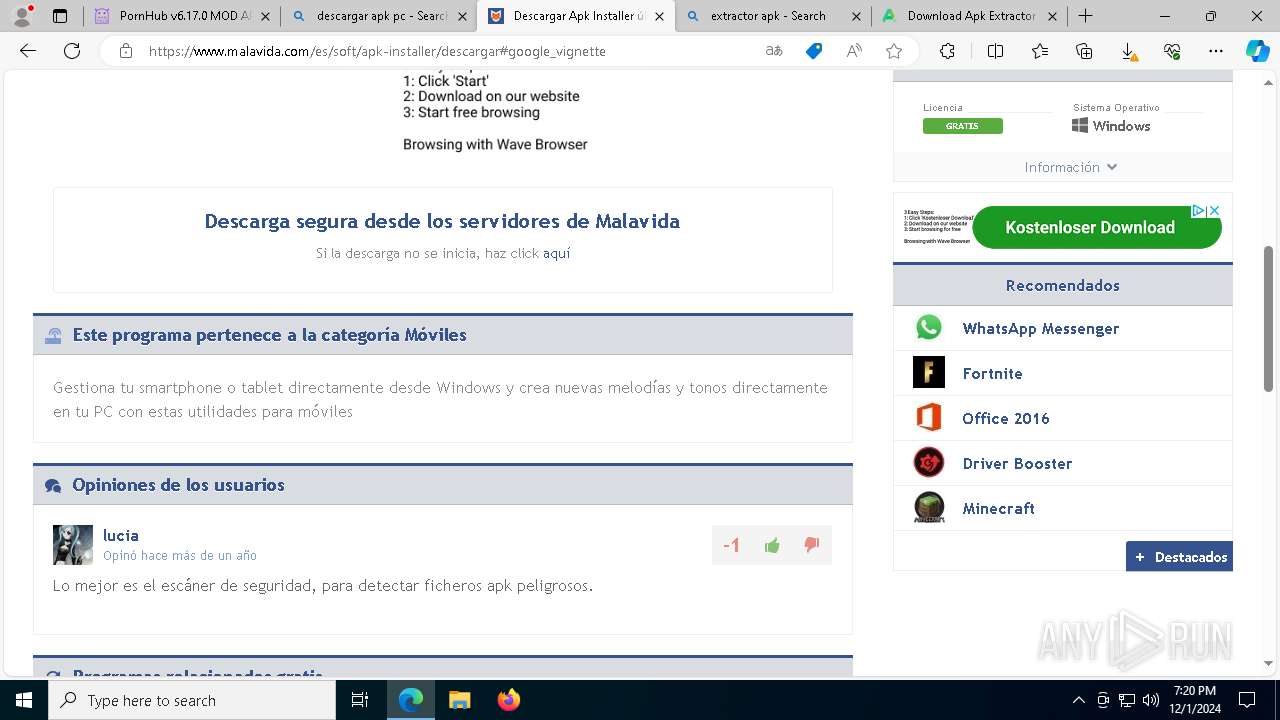Open Windows Start menu
1280x720 pixels.
click(24, 700)
